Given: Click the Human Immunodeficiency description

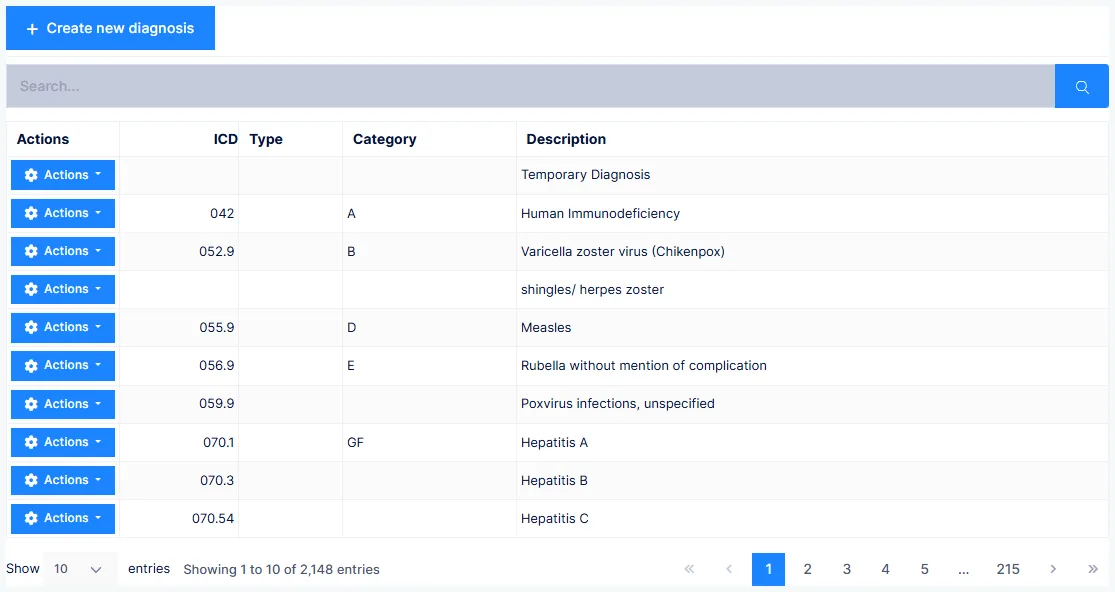Looking at the screenshot, I should pos(600,213).
